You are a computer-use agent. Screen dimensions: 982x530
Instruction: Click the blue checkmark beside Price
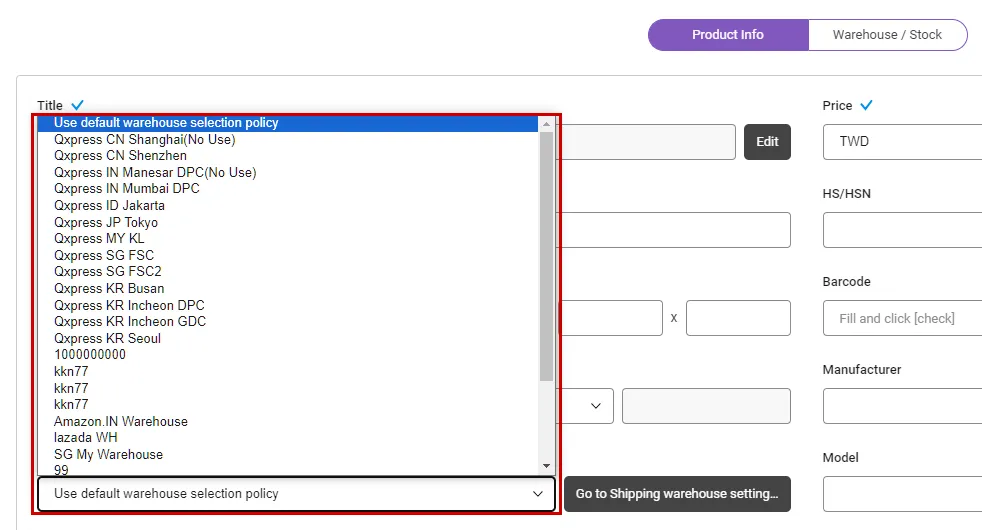tap(866, 105)
